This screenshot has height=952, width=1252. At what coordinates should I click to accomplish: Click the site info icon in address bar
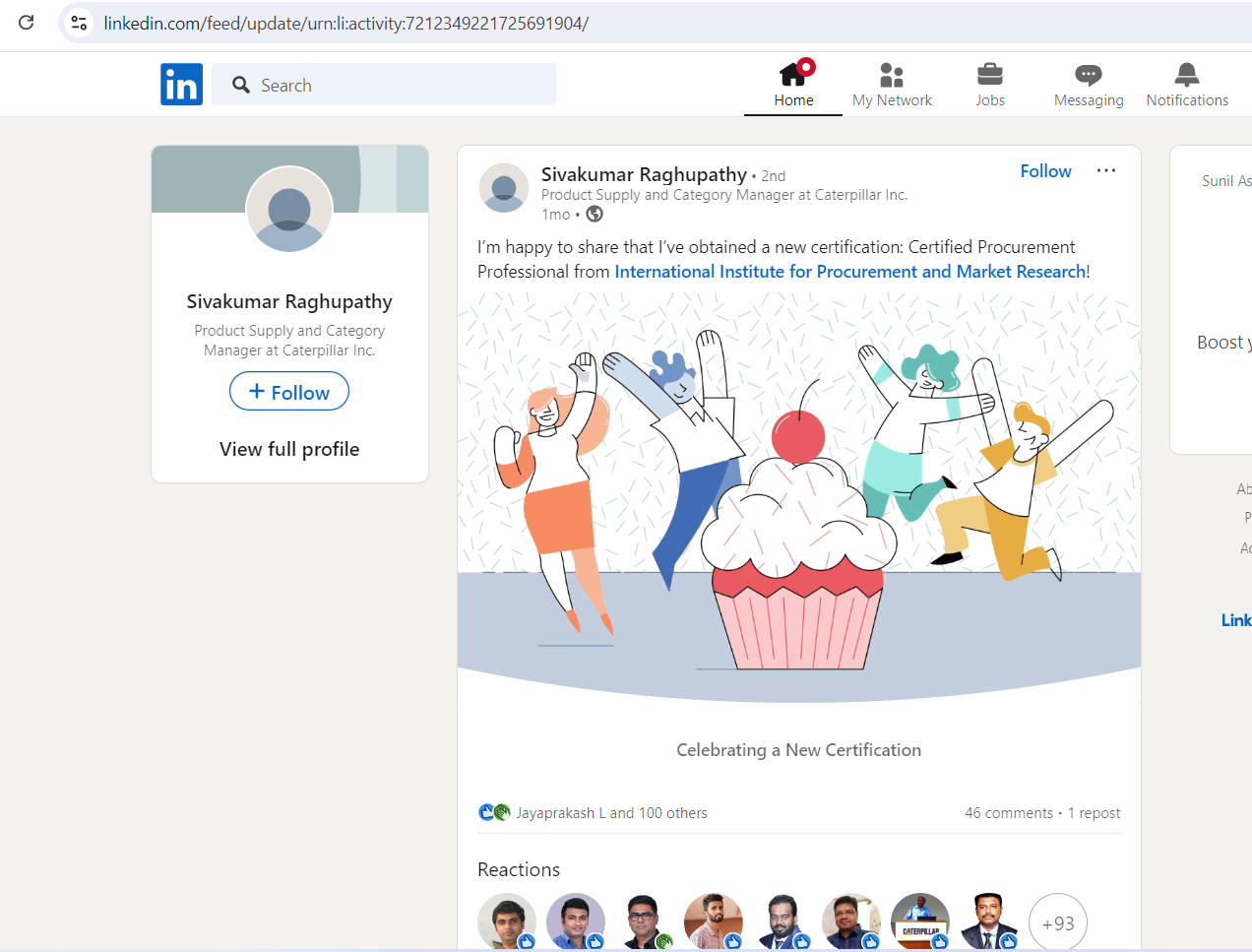point(80,23)
